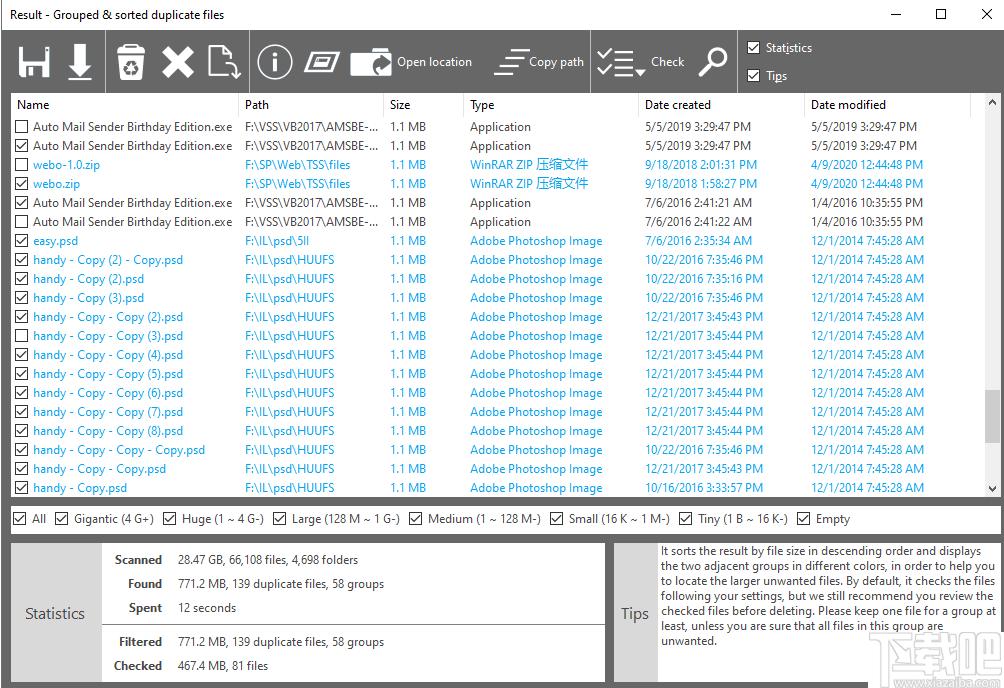Toggle the Huge (1 ~ 4 G-) filter
The image size is (1004, 688).
click(169, 518)
